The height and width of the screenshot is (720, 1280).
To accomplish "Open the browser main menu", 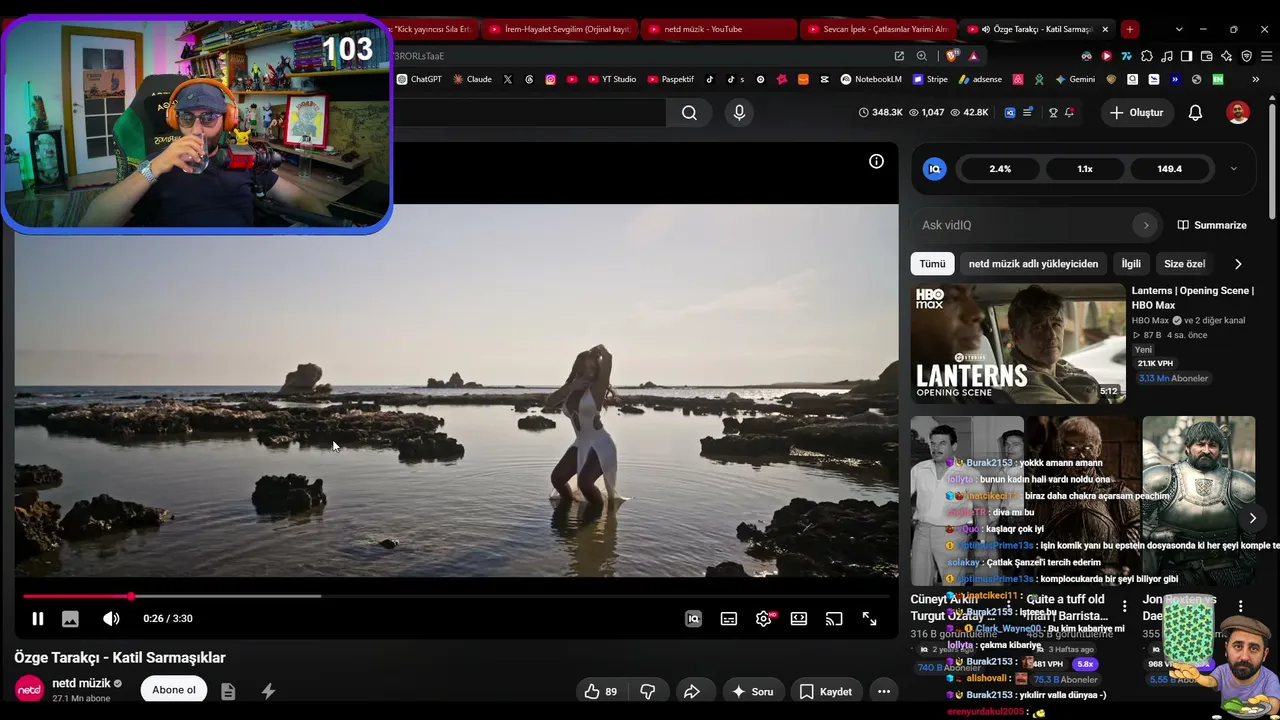I will pyautogui.click(x=1265, y=56).
